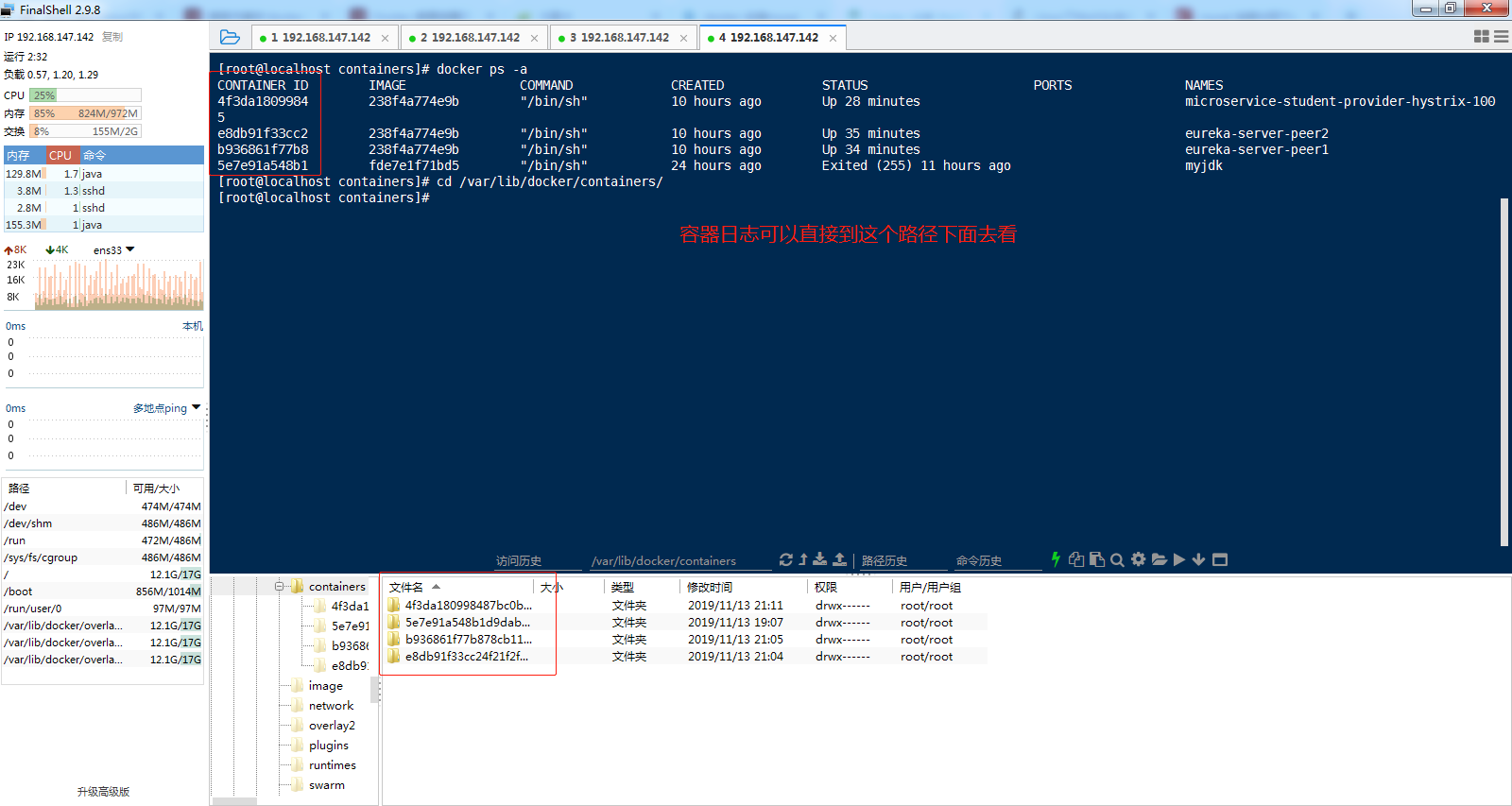Click the lightning quick-command icon
Image resolution: width=1512 pixels, height=806 pixels.
[x=1056, y=559]
